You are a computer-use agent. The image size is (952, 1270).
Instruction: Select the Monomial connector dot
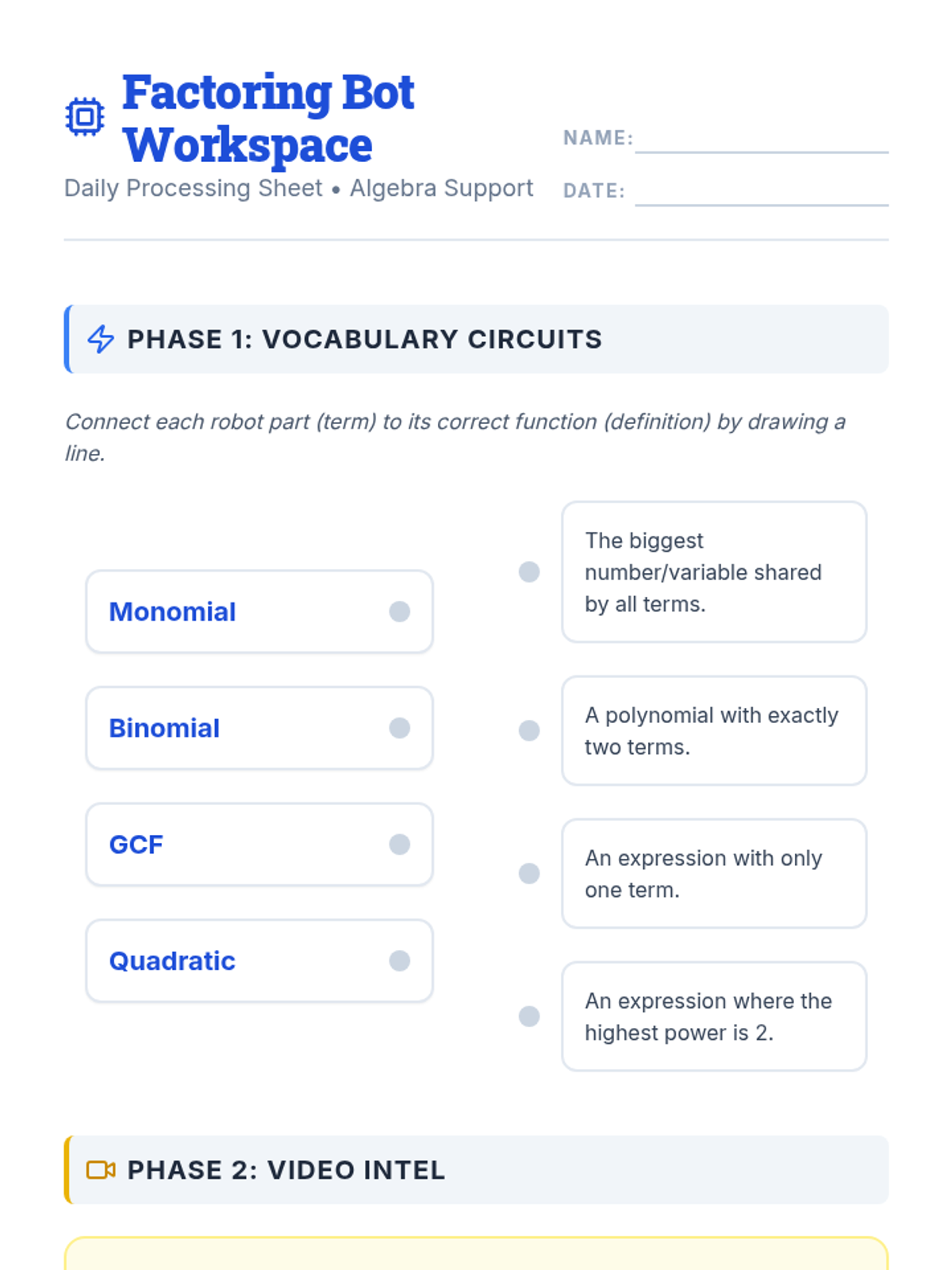coord(400,611)
